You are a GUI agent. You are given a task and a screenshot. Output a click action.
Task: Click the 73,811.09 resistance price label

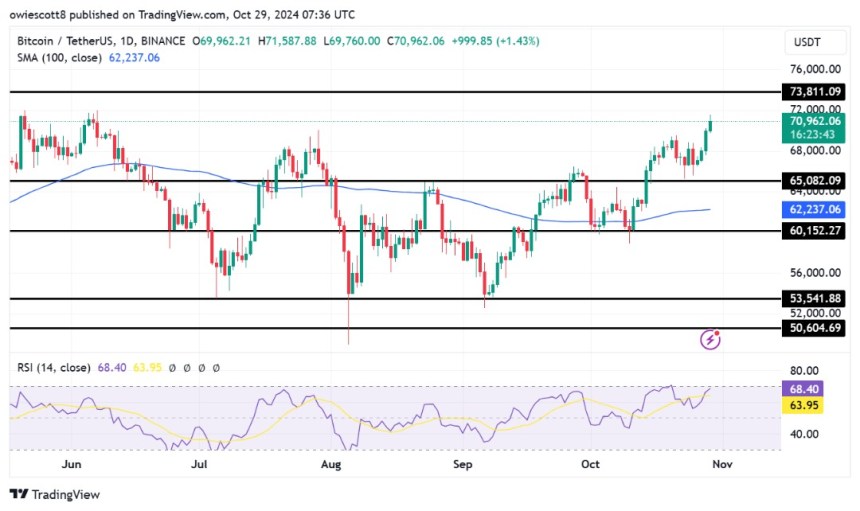pos(814,92)
